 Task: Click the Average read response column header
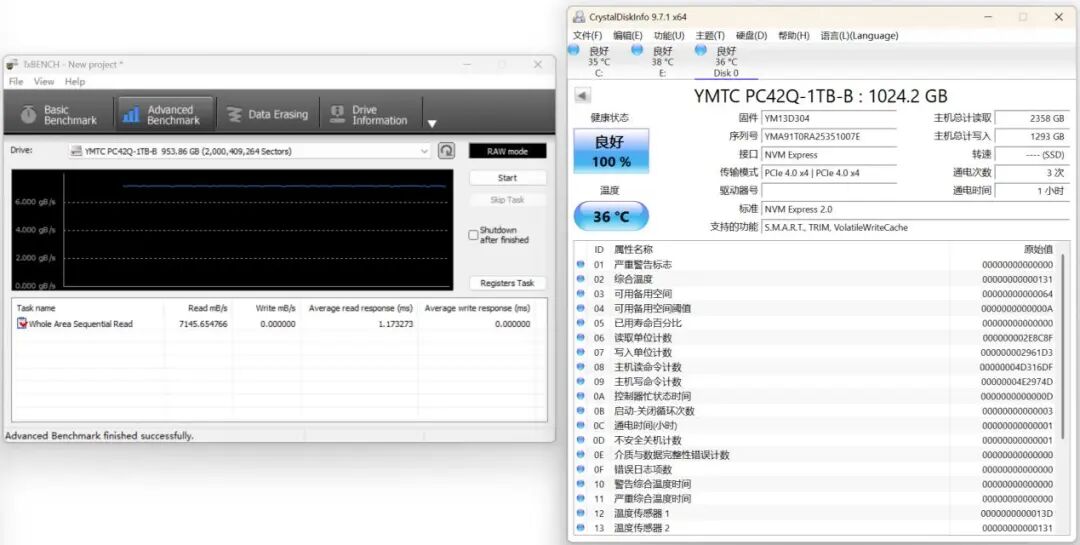tap(361, 308)
